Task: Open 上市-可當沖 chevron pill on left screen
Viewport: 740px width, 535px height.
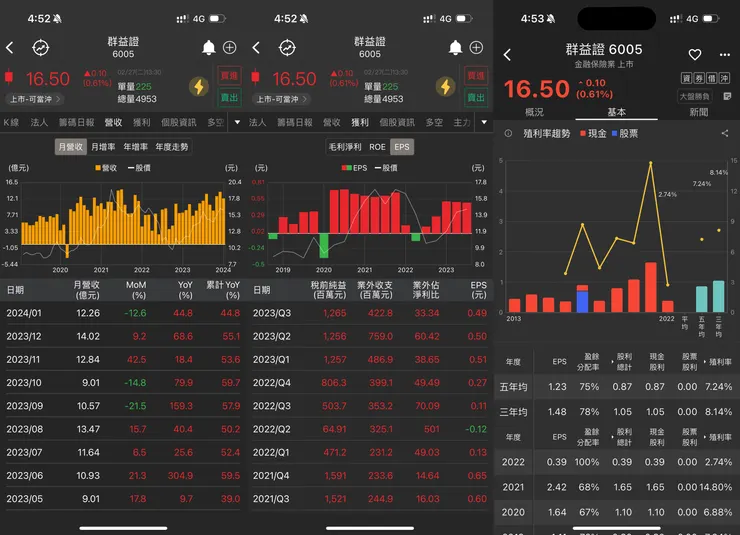Action: [35, 99]
